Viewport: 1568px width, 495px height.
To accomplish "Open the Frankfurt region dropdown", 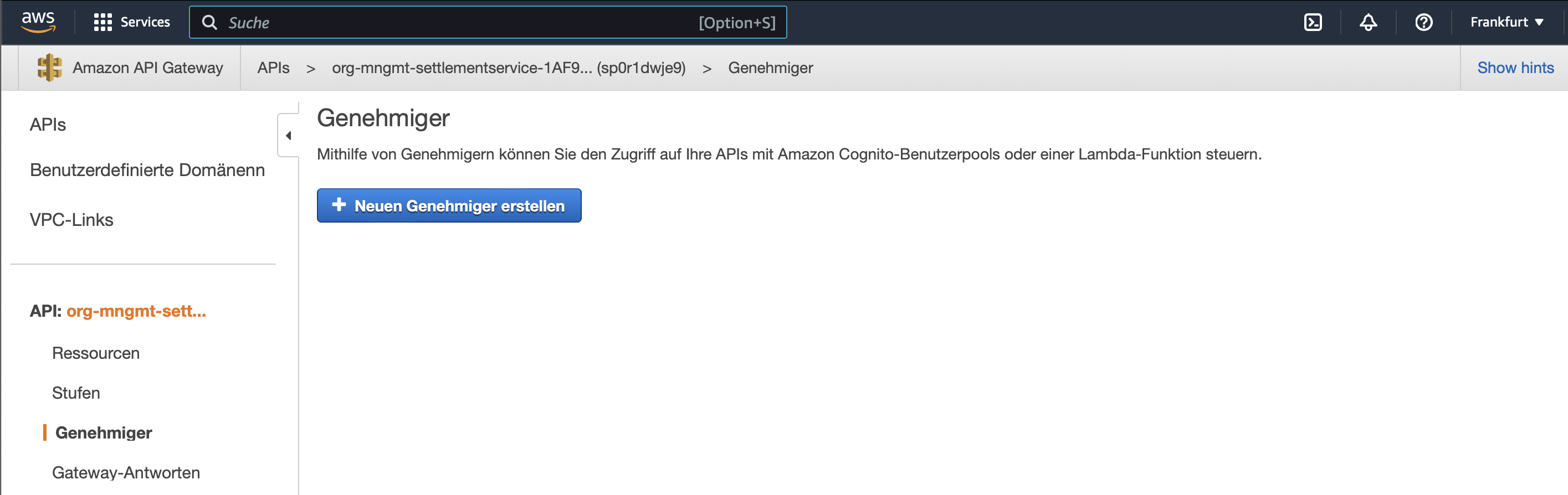I will click(x=1508, y=22).
